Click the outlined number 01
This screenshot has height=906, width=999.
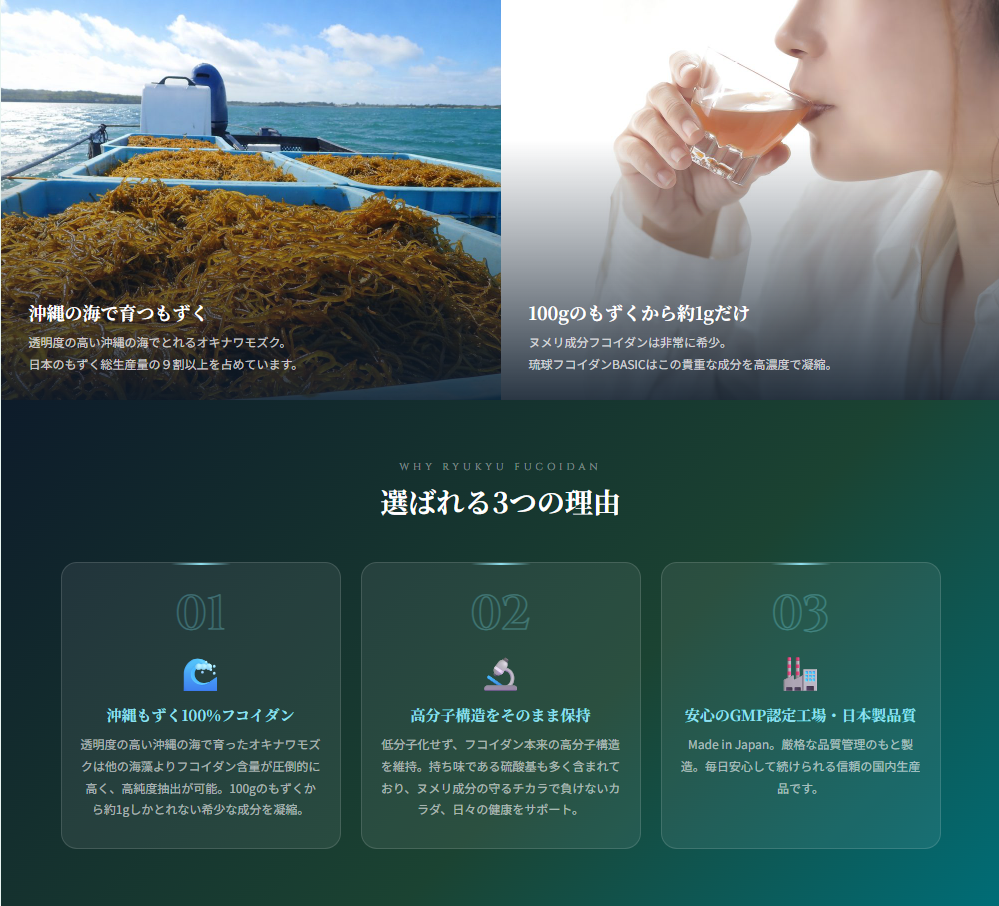(200, 613)
